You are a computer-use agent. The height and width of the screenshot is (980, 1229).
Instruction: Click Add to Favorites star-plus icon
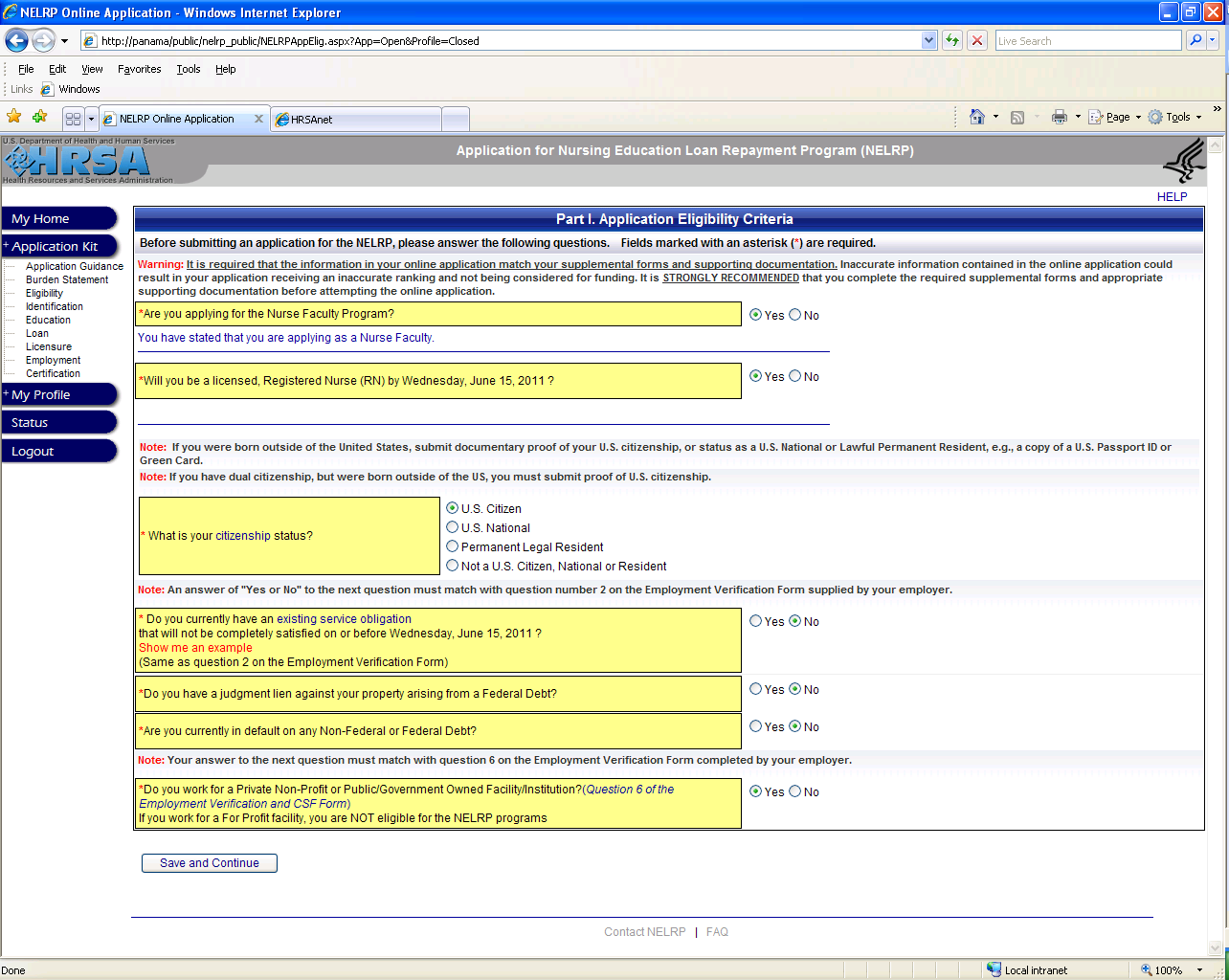[x=39, y=117]
